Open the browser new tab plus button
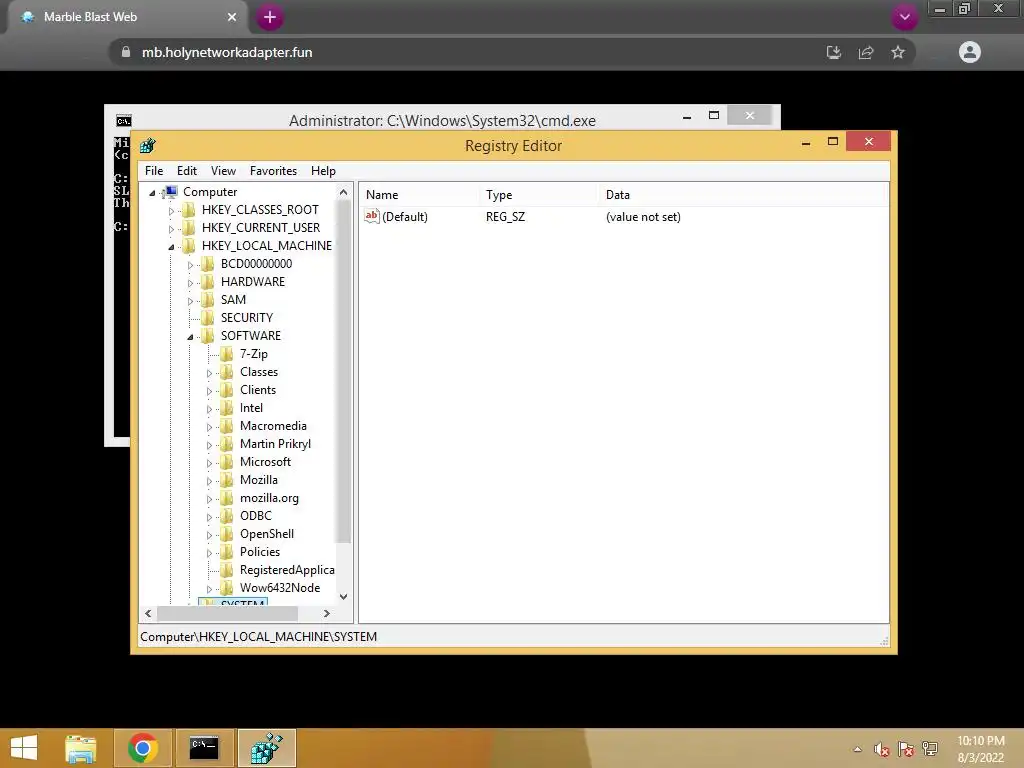The height and width of the screenshot is (768, 1024). point(270,18)
